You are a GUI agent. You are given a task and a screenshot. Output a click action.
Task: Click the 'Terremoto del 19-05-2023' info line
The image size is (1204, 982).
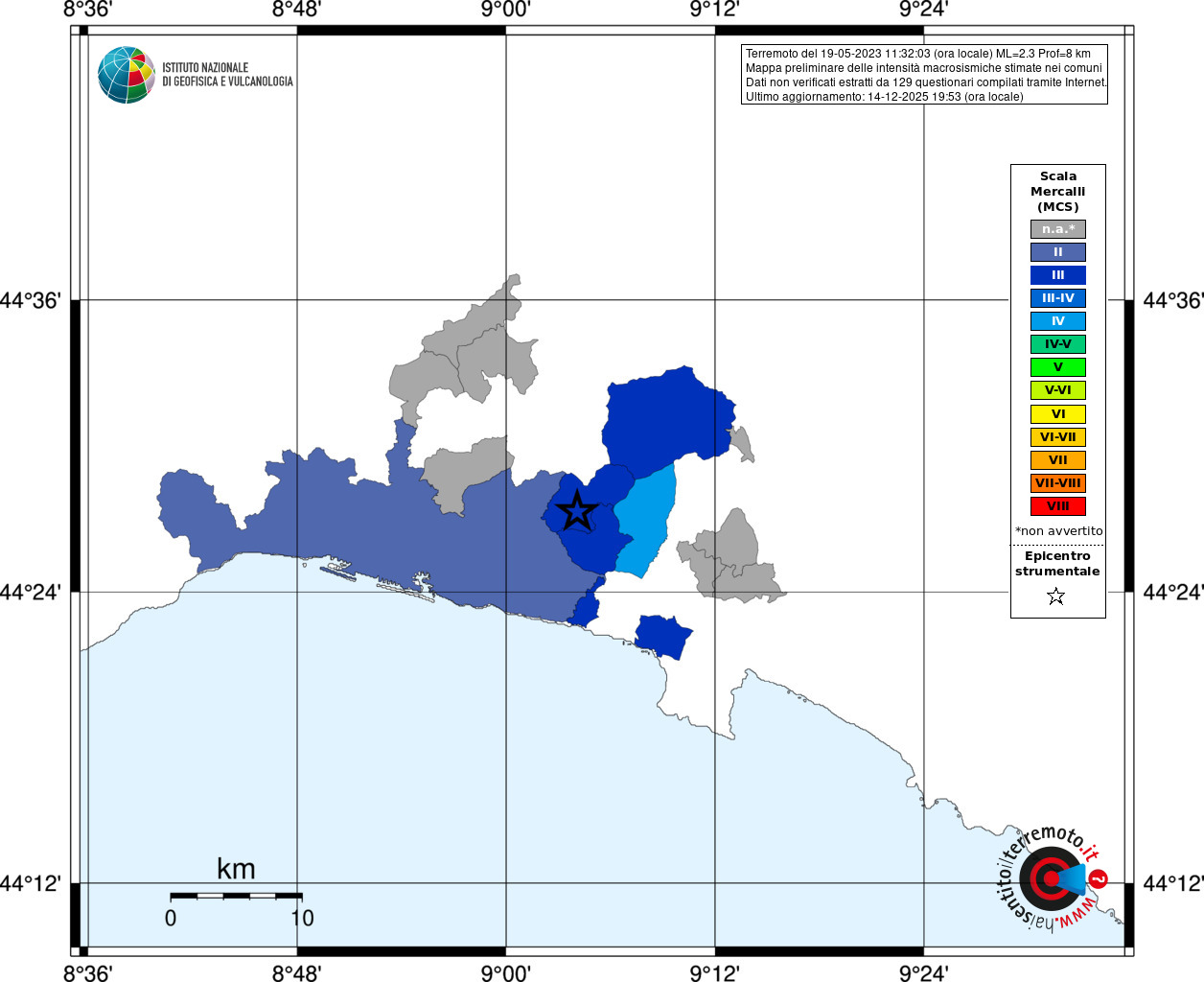(918, 54)
